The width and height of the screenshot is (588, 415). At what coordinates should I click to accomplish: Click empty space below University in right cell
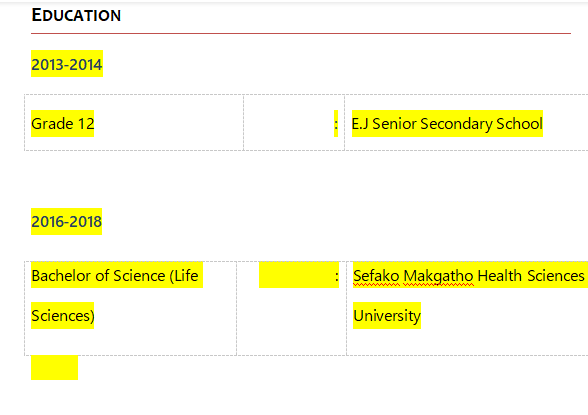(x=467, y=342)
